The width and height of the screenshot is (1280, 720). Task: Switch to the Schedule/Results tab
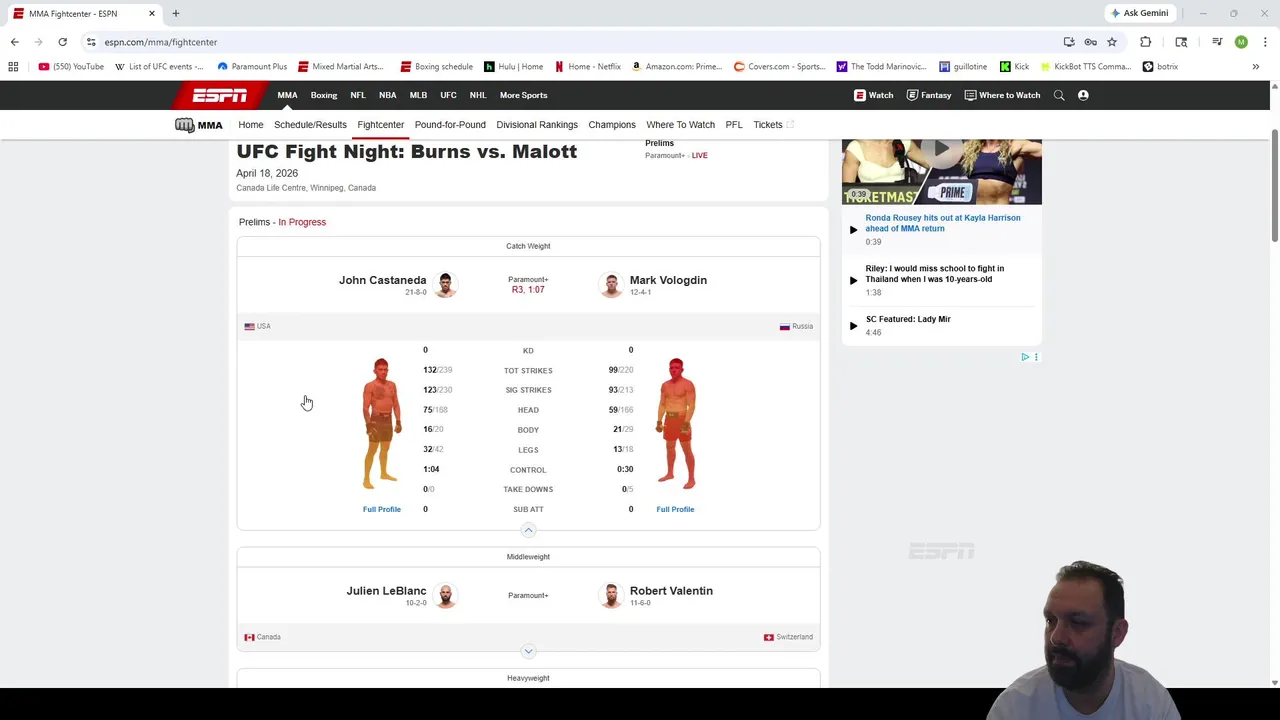click(310, 125)
